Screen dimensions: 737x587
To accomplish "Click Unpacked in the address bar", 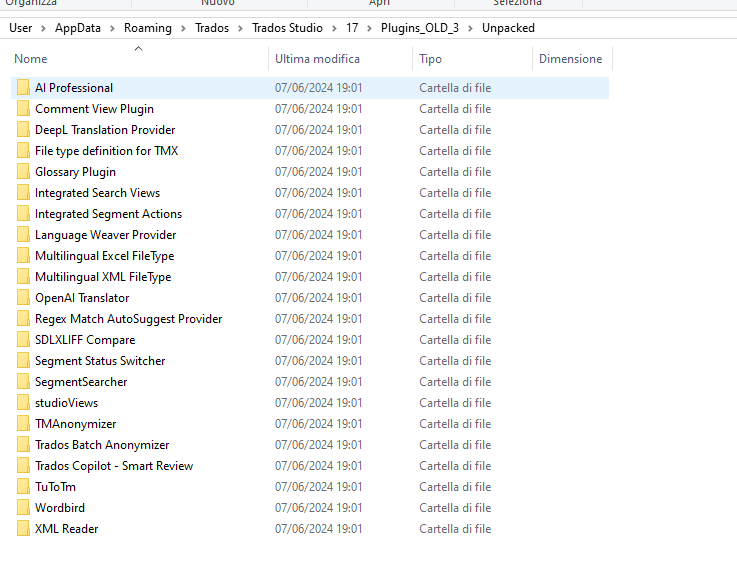I will tap(508, 28).
